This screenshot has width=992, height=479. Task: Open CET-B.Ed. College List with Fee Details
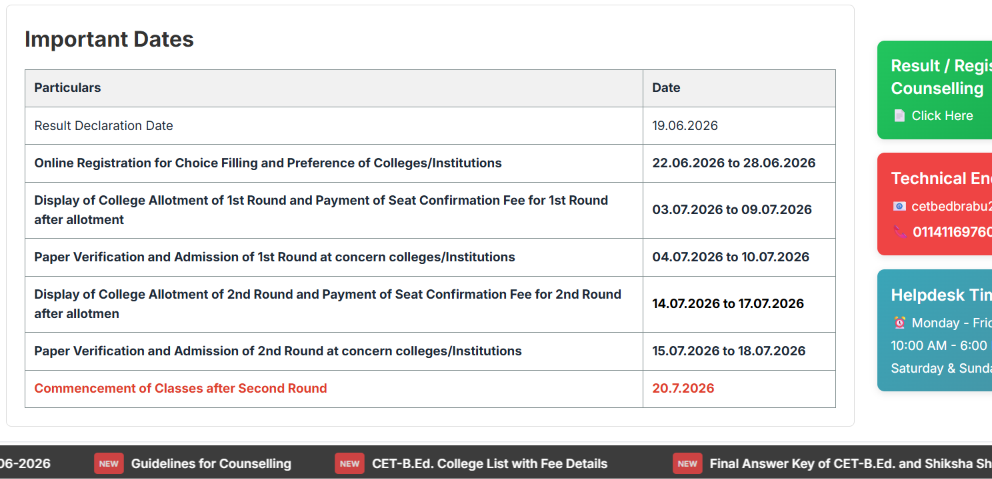point(490,464)
